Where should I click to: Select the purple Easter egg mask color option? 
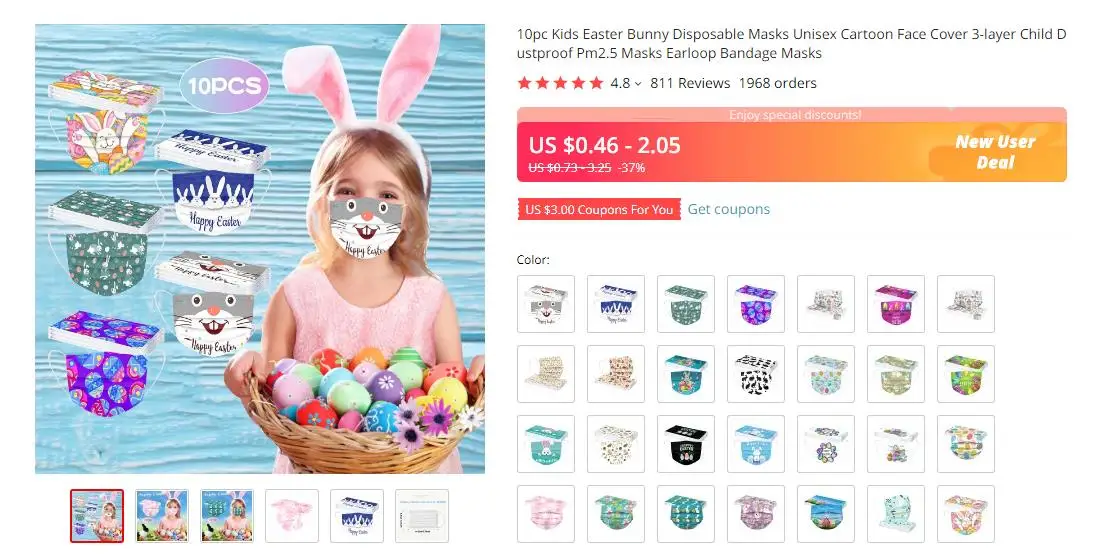756,304
